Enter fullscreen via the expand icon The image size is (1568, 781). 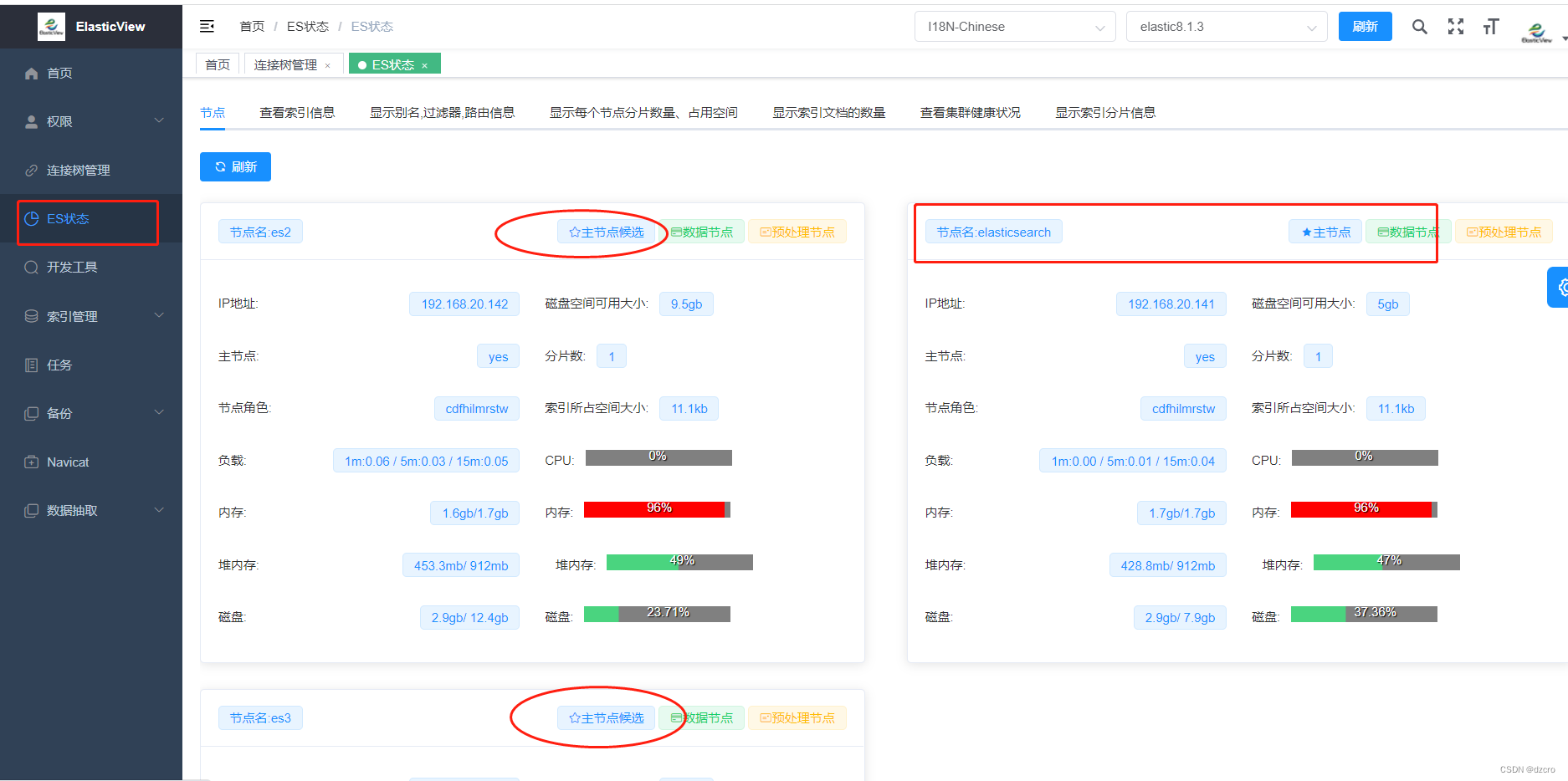(x=1456, y=26)
